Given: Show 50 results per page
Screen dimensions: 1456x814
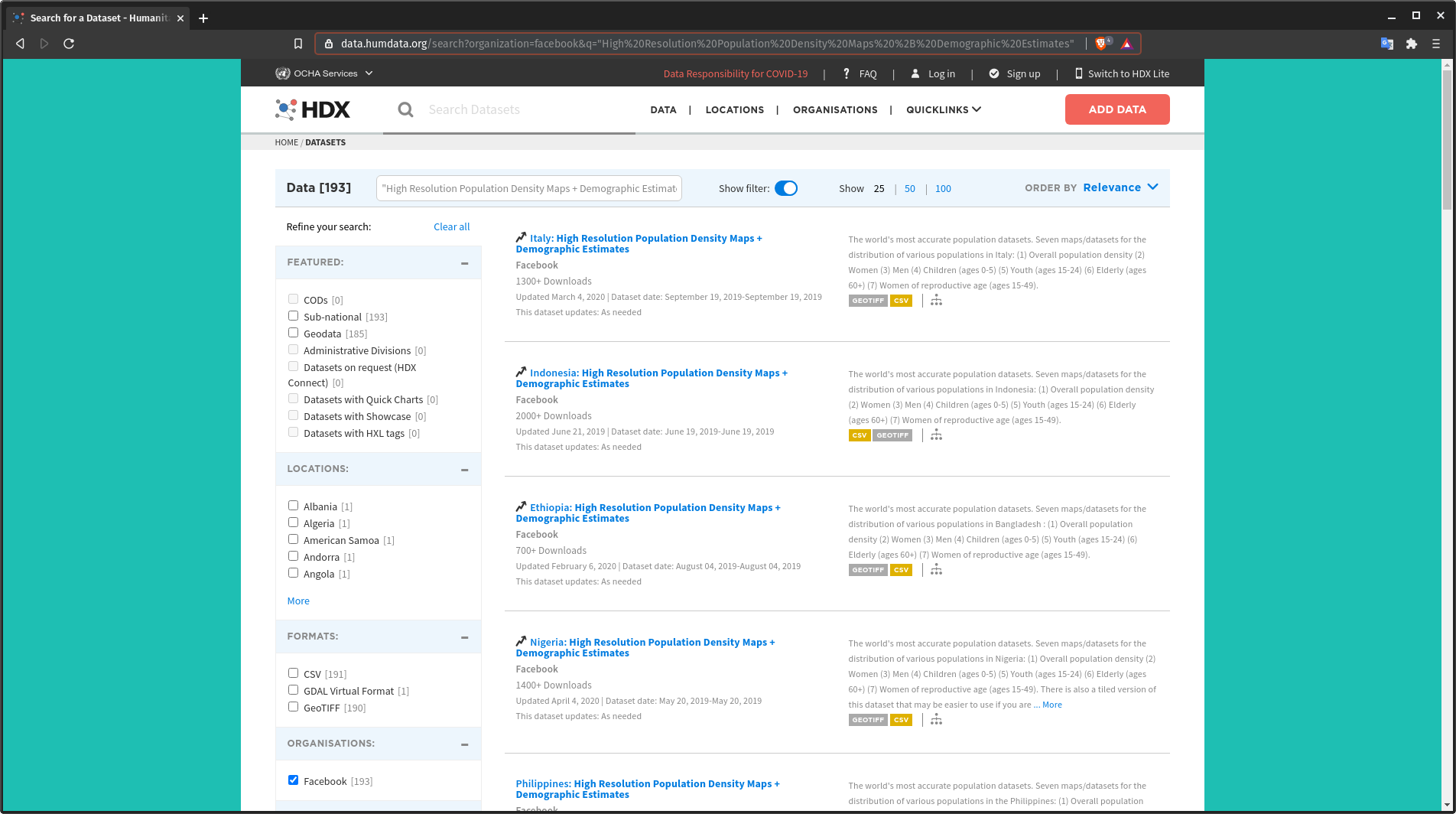Looking at the screenshot, I should coord(909,188).
